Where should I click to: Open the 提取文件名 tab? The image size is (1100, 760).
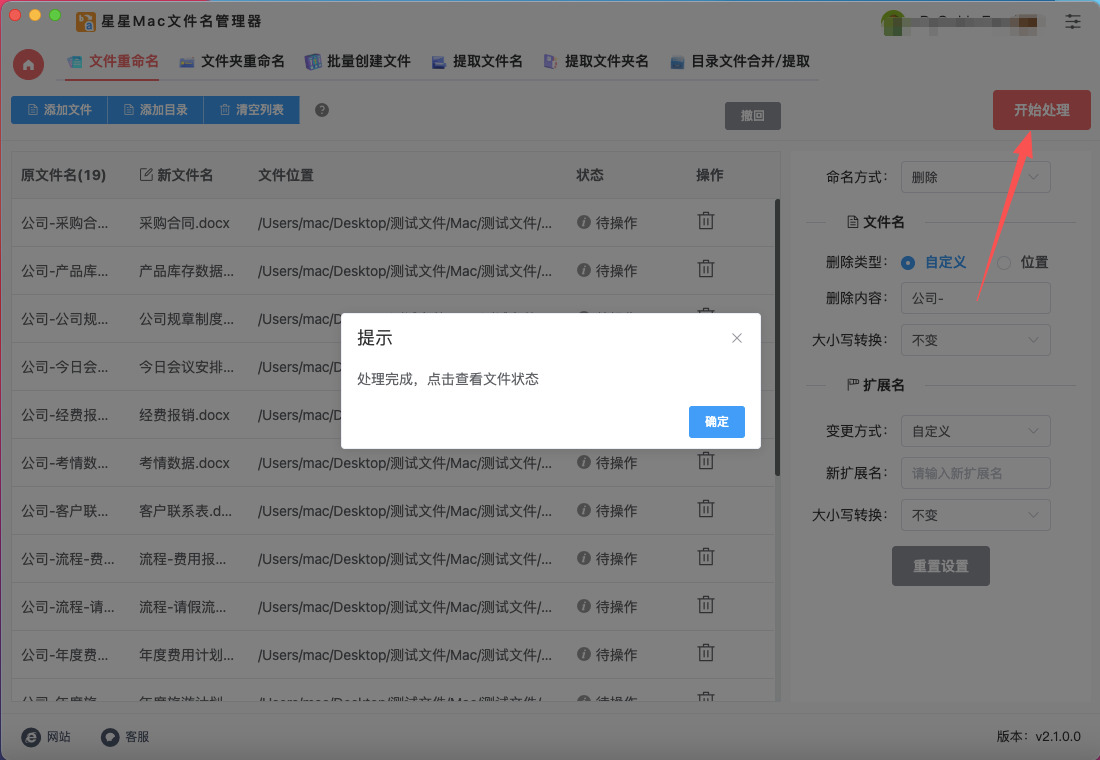(477, 62)
